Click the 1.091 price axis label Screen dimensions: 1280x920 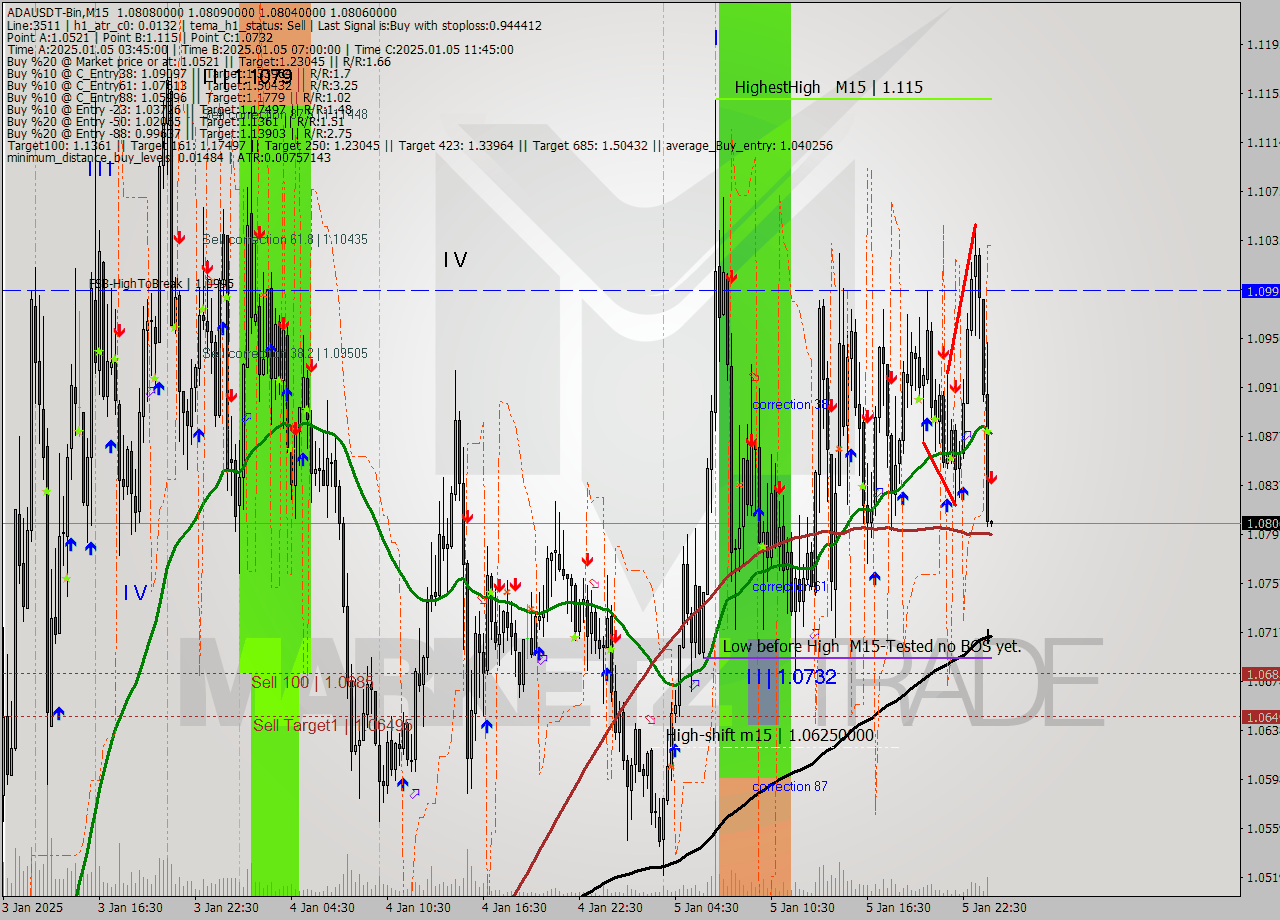tap(1262, 388)
